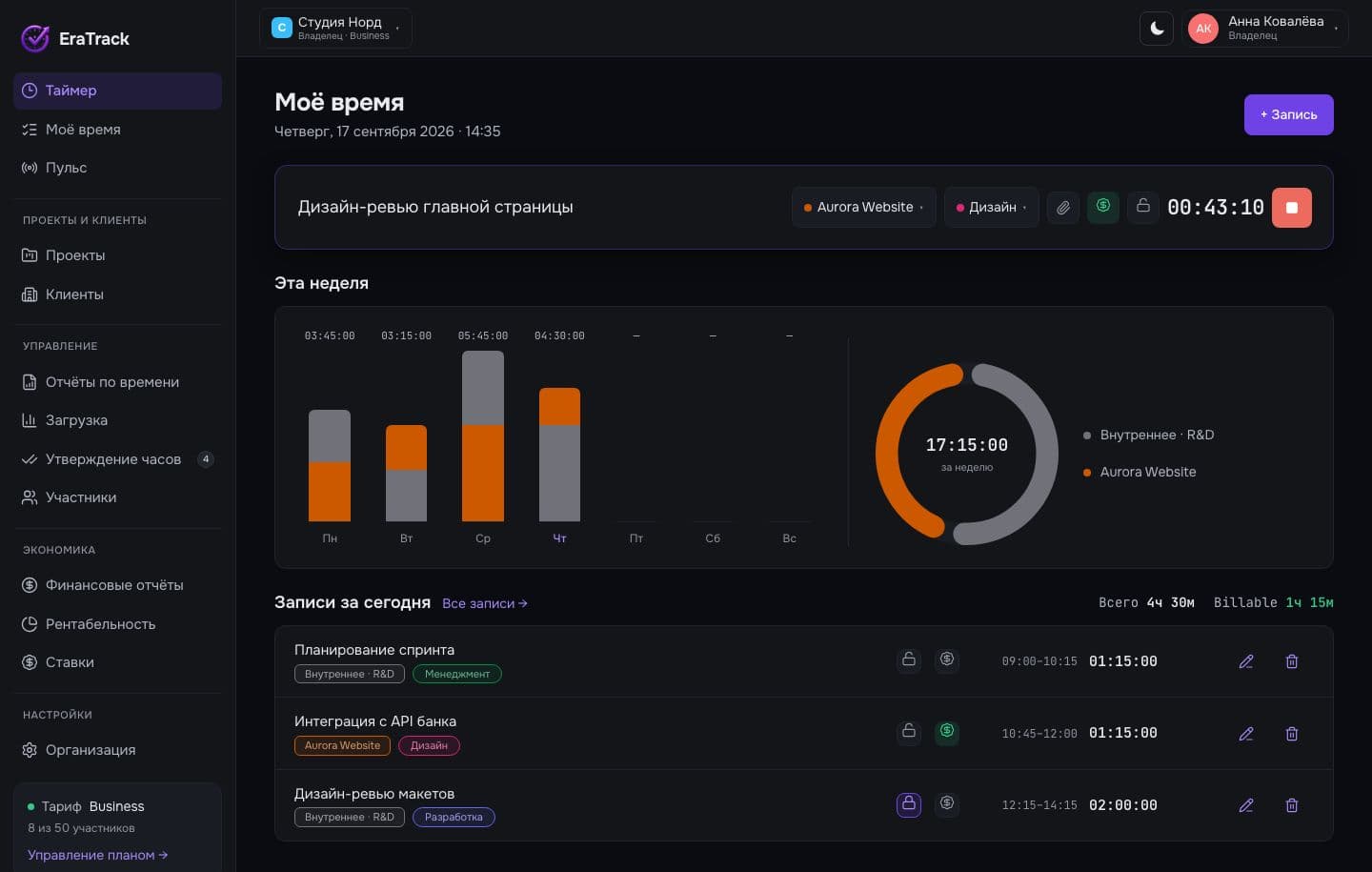The width and height of the screenshot is (1372, 872).
Task: Click the Менеджмент tag
Action: 457,674
